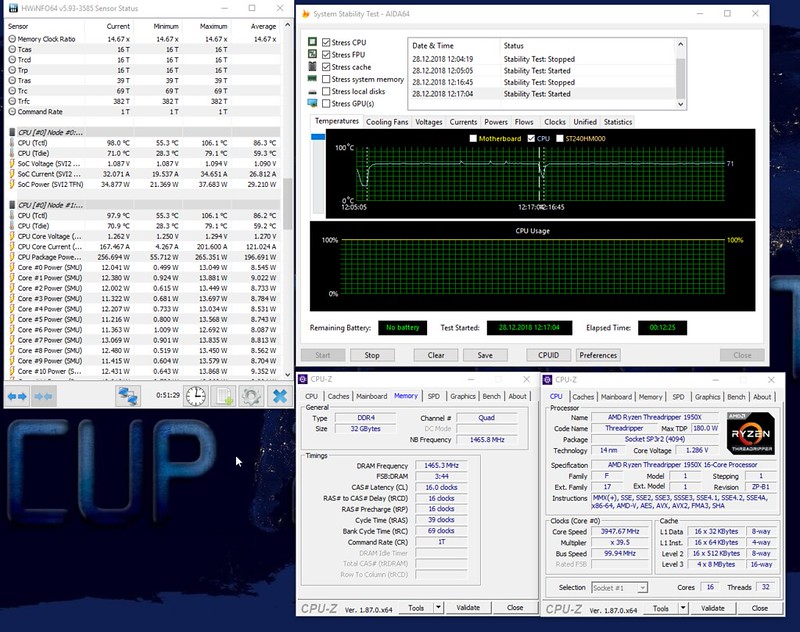The image size is (800, 632).
Task: Enable the Stress system memory checkbox
Action: point(327,79)
